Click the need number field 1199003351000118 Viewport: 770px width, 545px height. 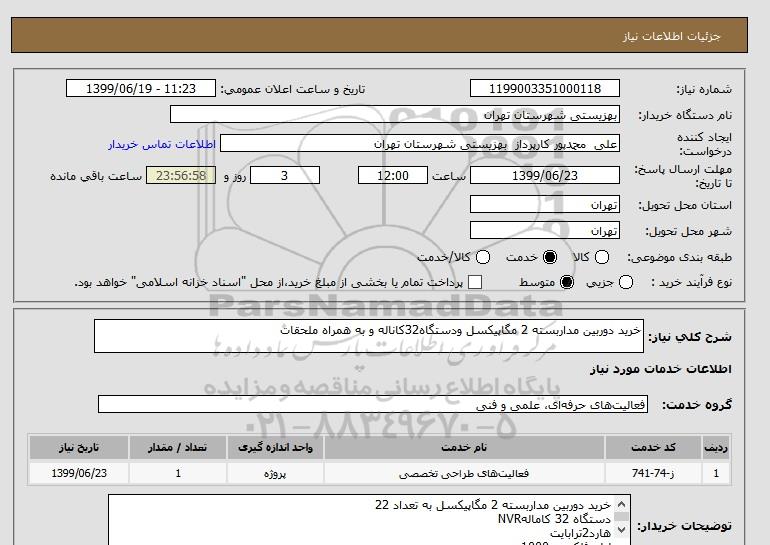click(545, 88)
